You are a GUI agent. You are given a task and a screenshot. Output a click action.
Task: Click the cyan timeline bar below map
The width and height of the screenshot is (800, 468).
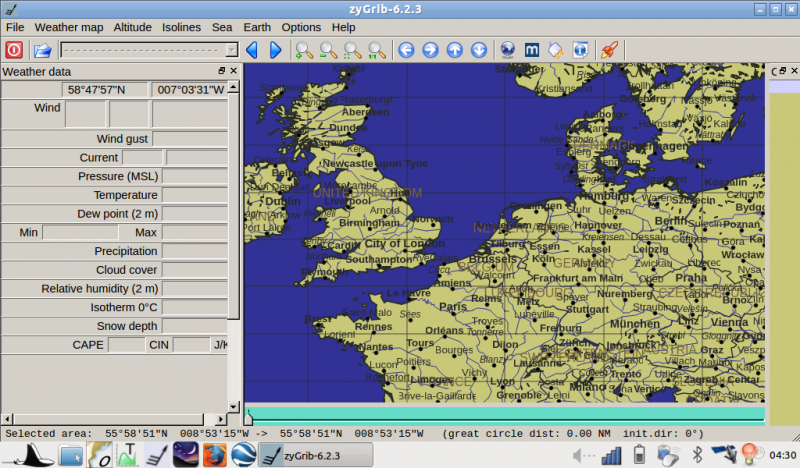pos(505,413)
